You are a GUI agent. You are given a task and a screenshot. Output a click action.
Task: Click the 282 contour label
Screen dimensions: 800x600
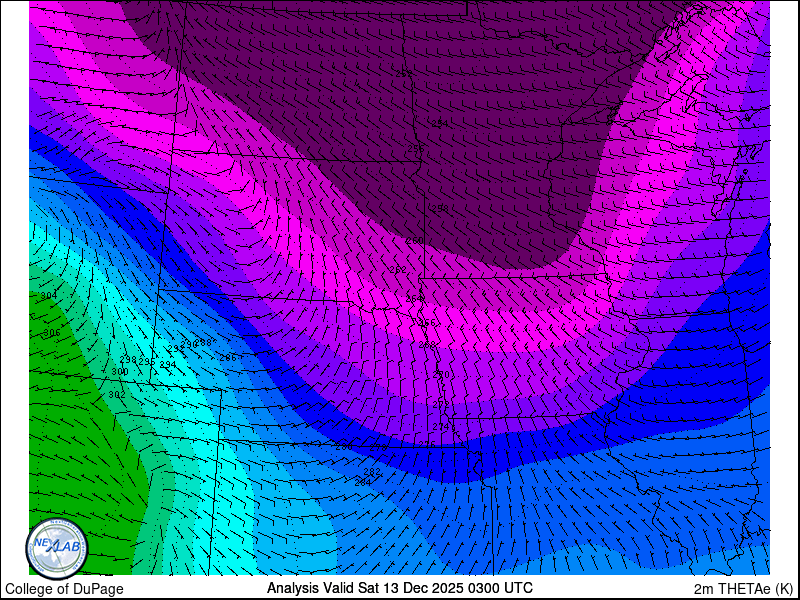coord(372,472)
